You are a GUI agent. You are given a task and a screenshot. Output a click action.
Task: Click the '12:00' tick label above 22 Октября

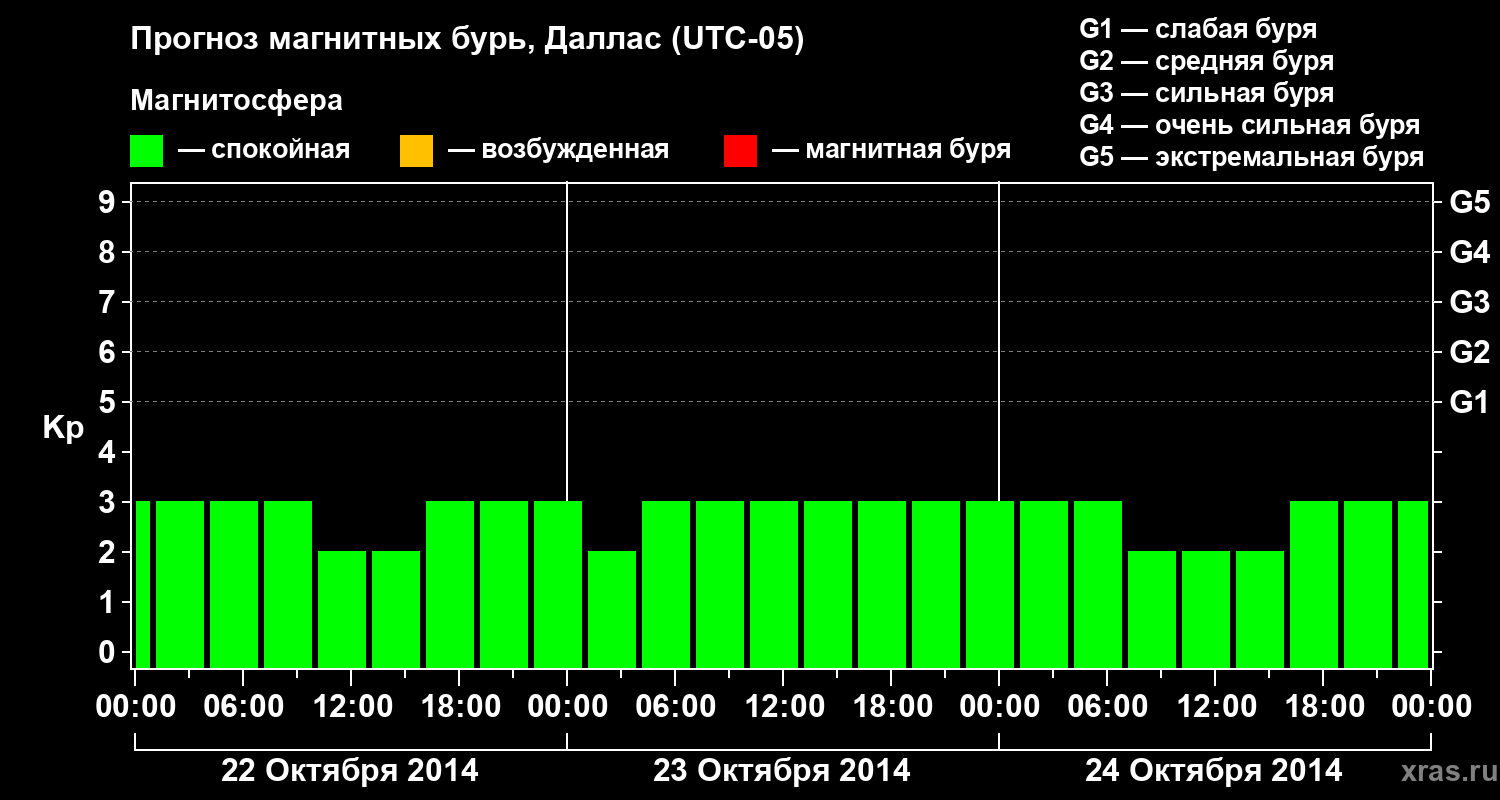click(351, 707)
